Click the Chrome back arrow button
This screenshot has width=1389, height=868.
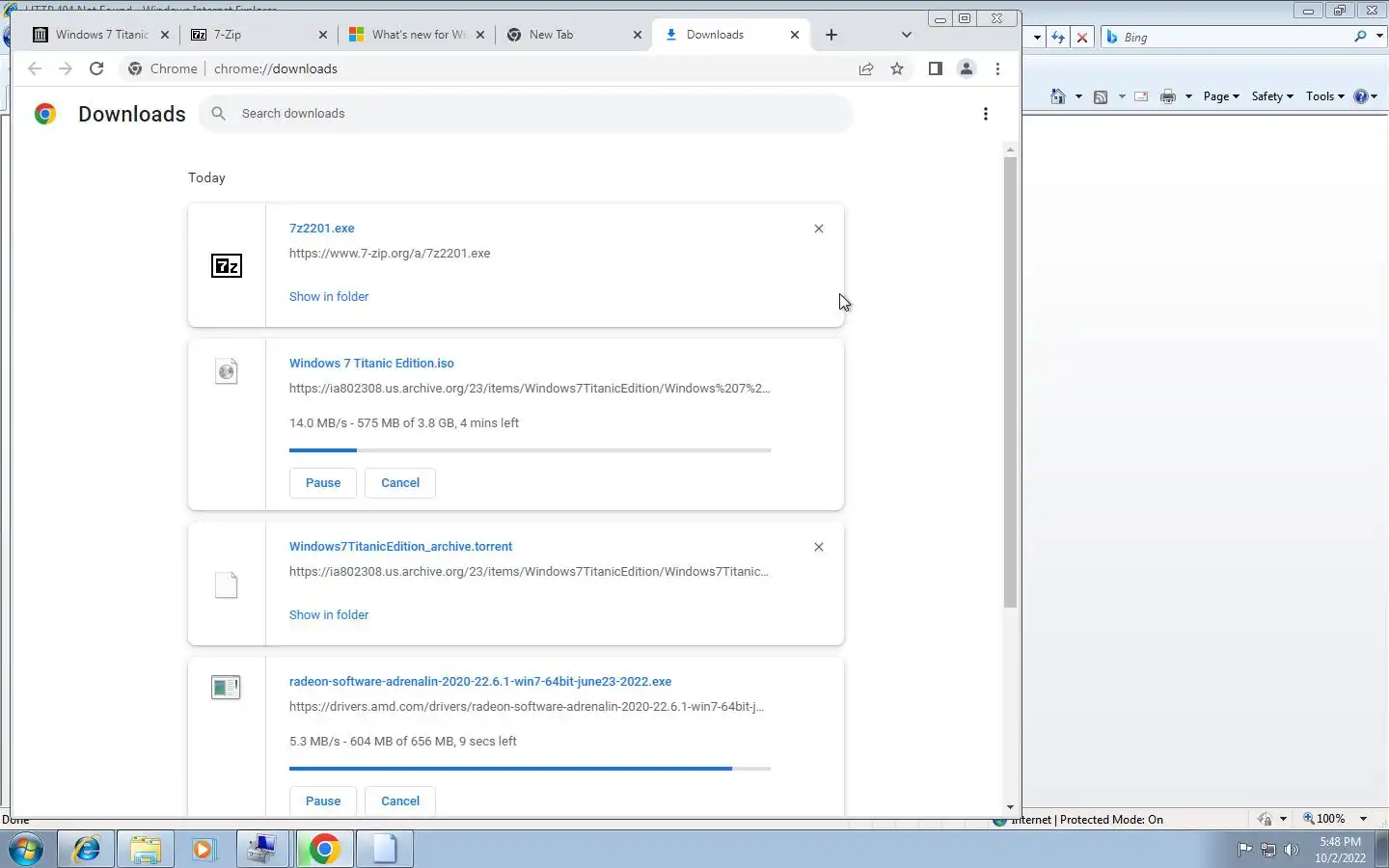click(x=35, y=68)
